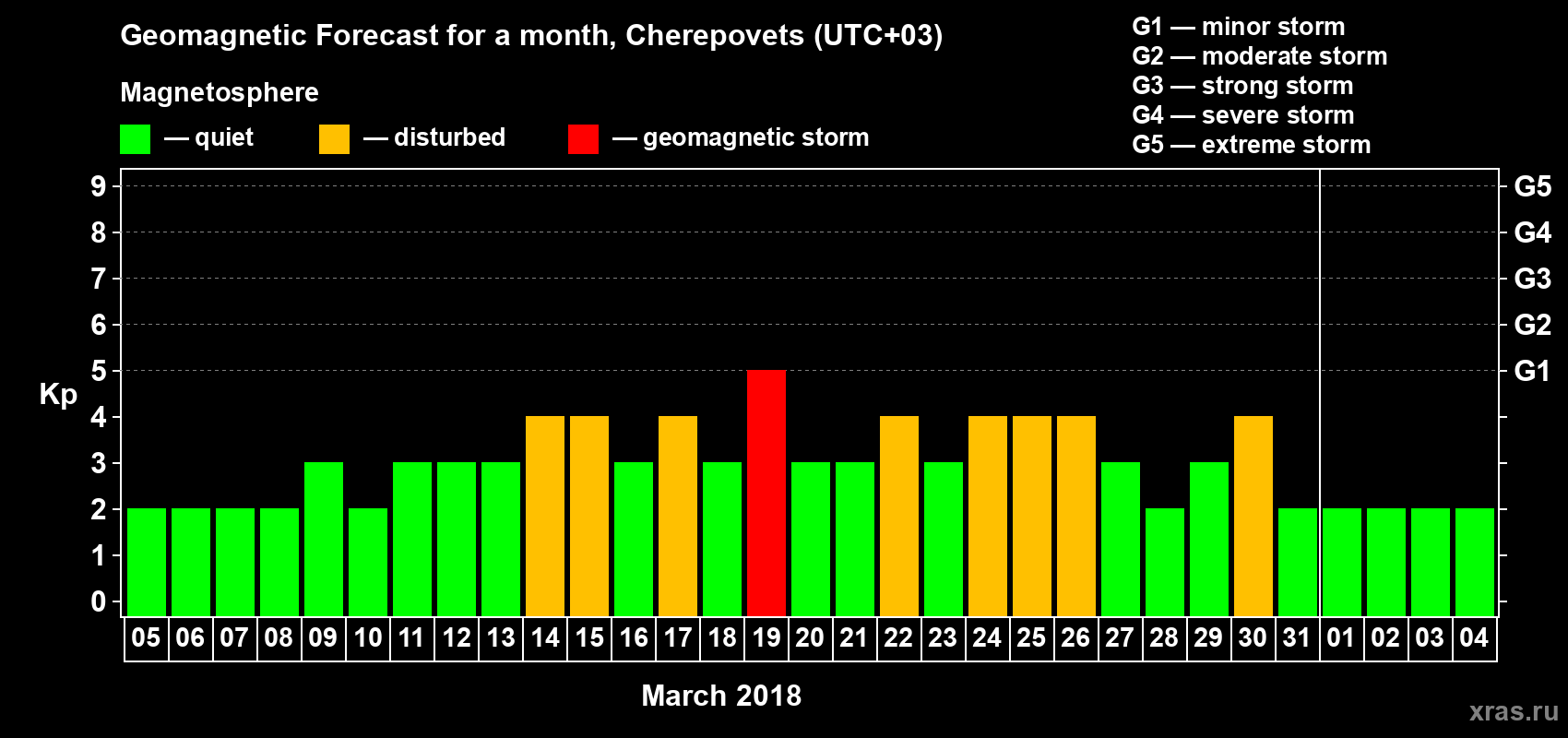Click Kp value 5 on the left axis
This screenshot has width=1568, height=738.
pos(99,371)
